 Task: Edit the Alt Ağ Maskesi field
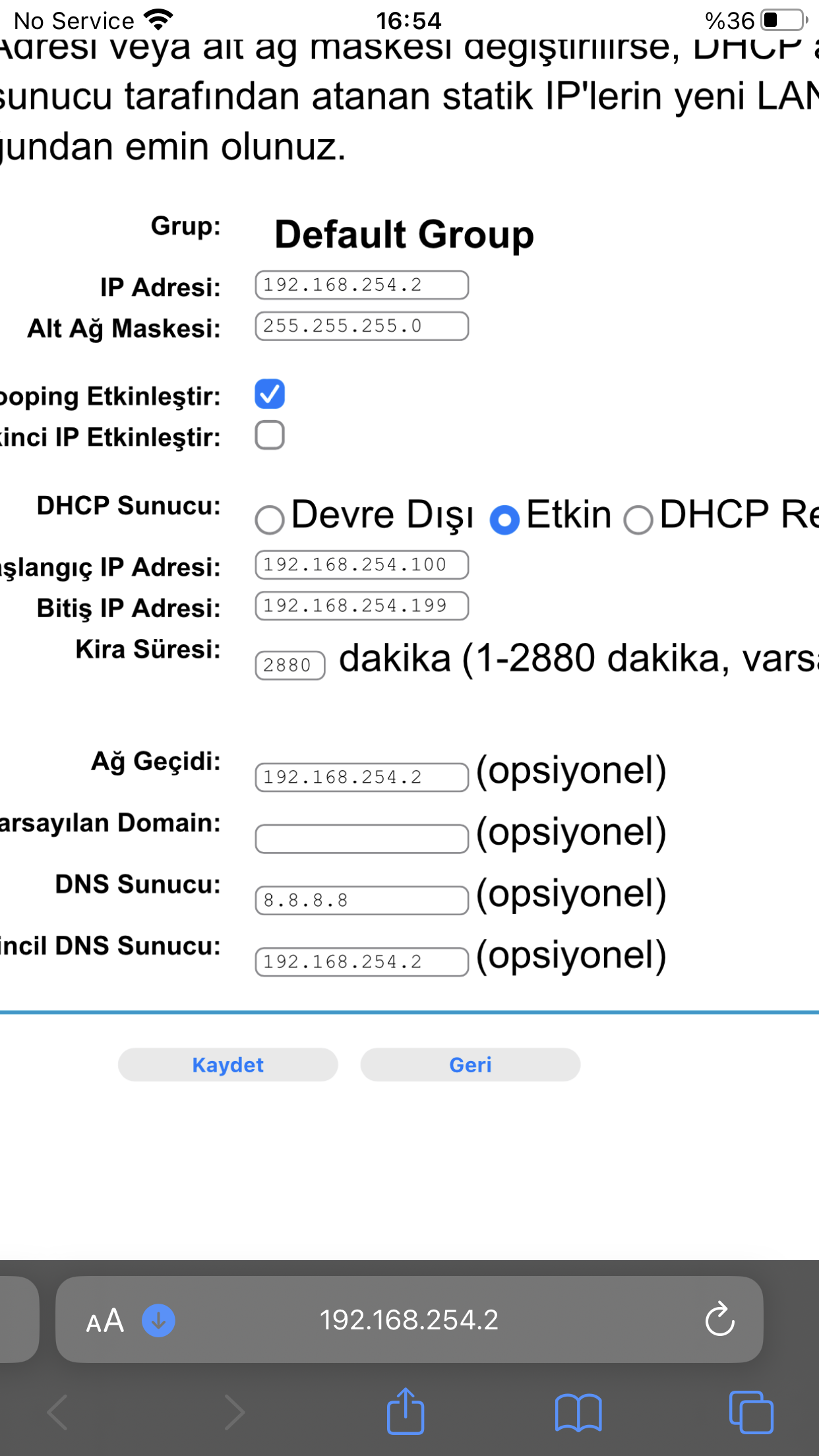(x=361, y=326)
